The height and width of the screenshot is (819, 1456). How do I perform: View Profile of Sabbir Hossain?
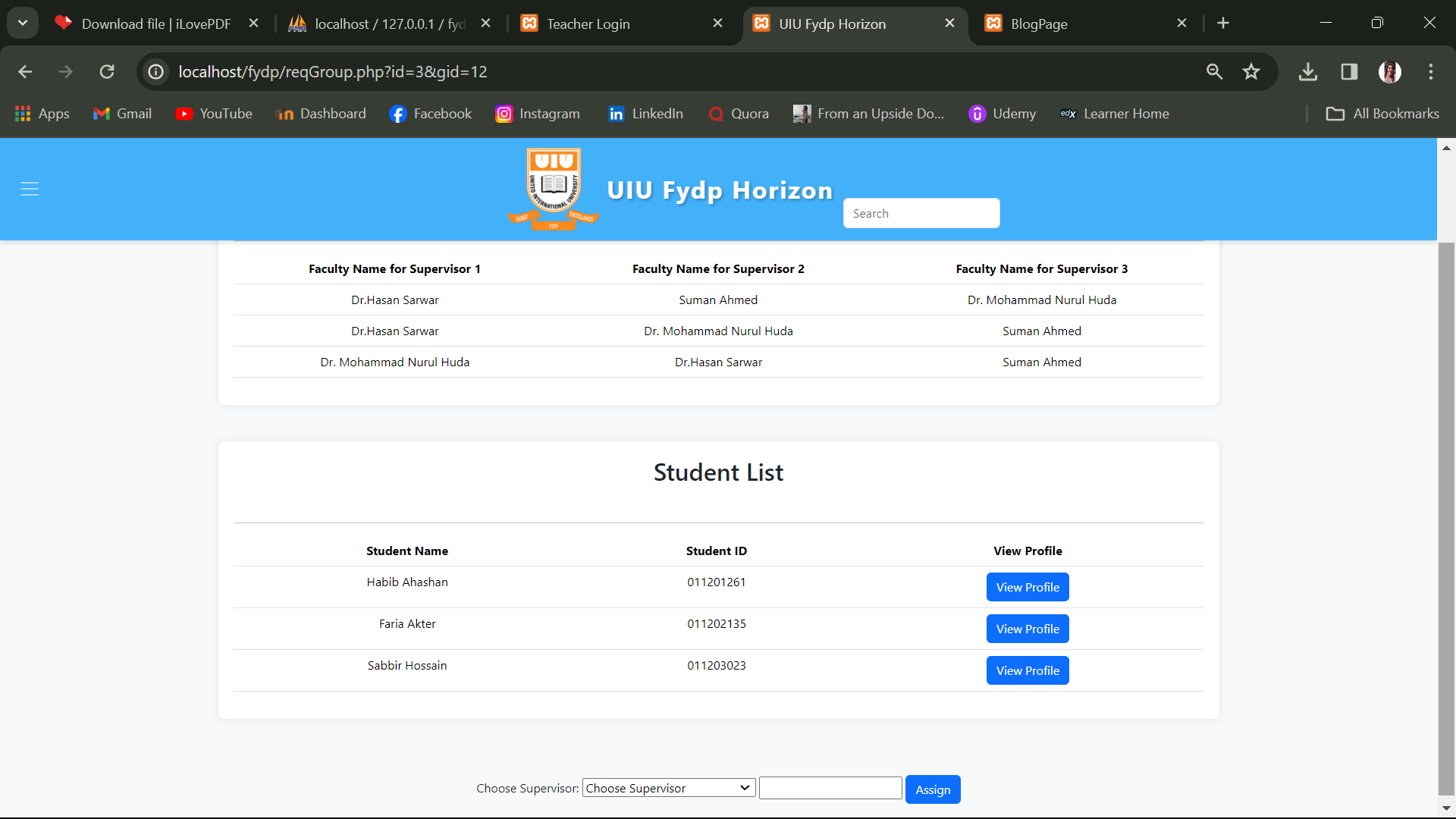click(1028, 670)
